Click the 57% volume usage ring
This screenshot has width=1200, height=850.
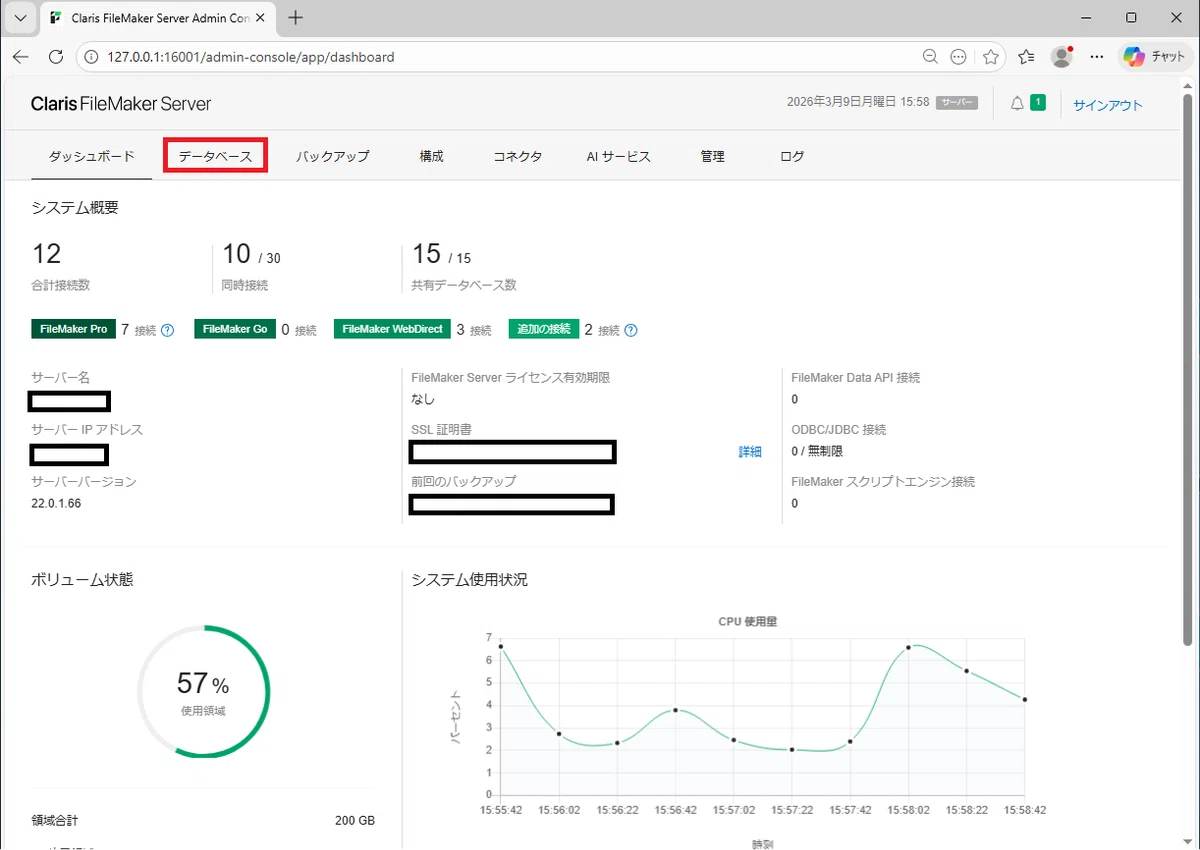click(204, 692)
